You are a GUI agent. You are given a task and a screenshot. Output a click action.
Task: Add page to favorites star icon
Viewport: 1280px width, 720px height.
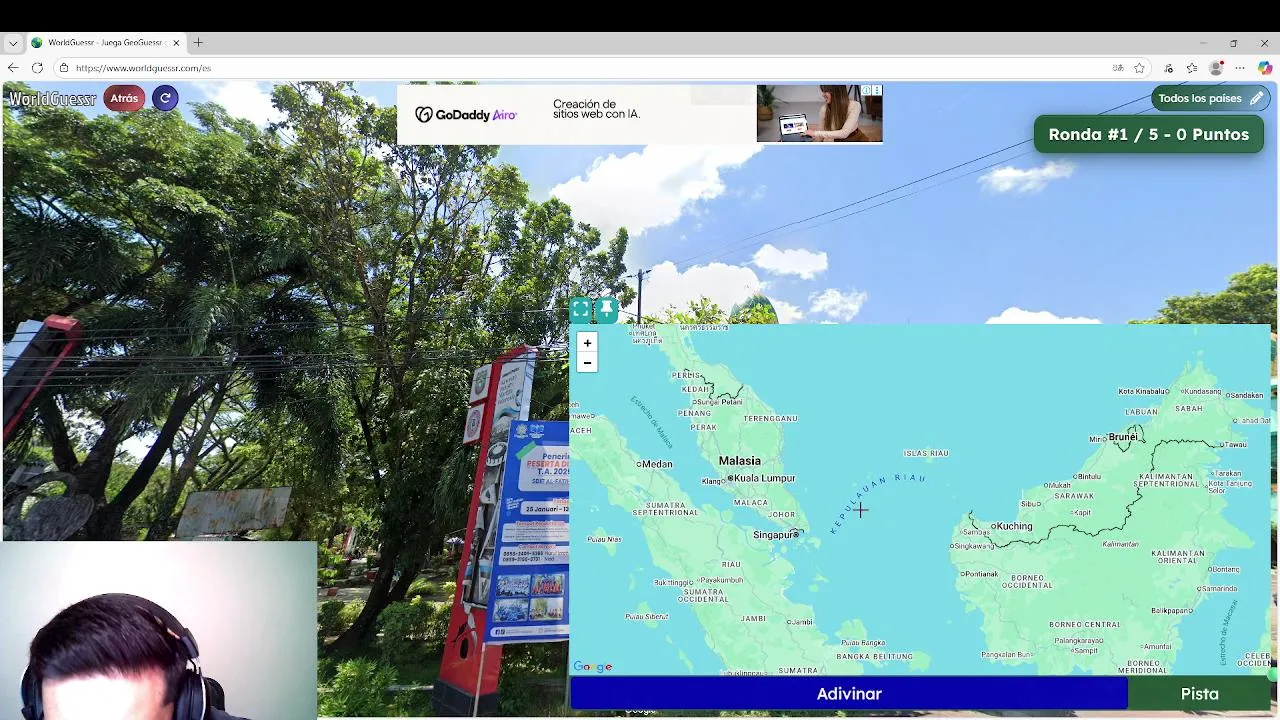(1139, 68)
